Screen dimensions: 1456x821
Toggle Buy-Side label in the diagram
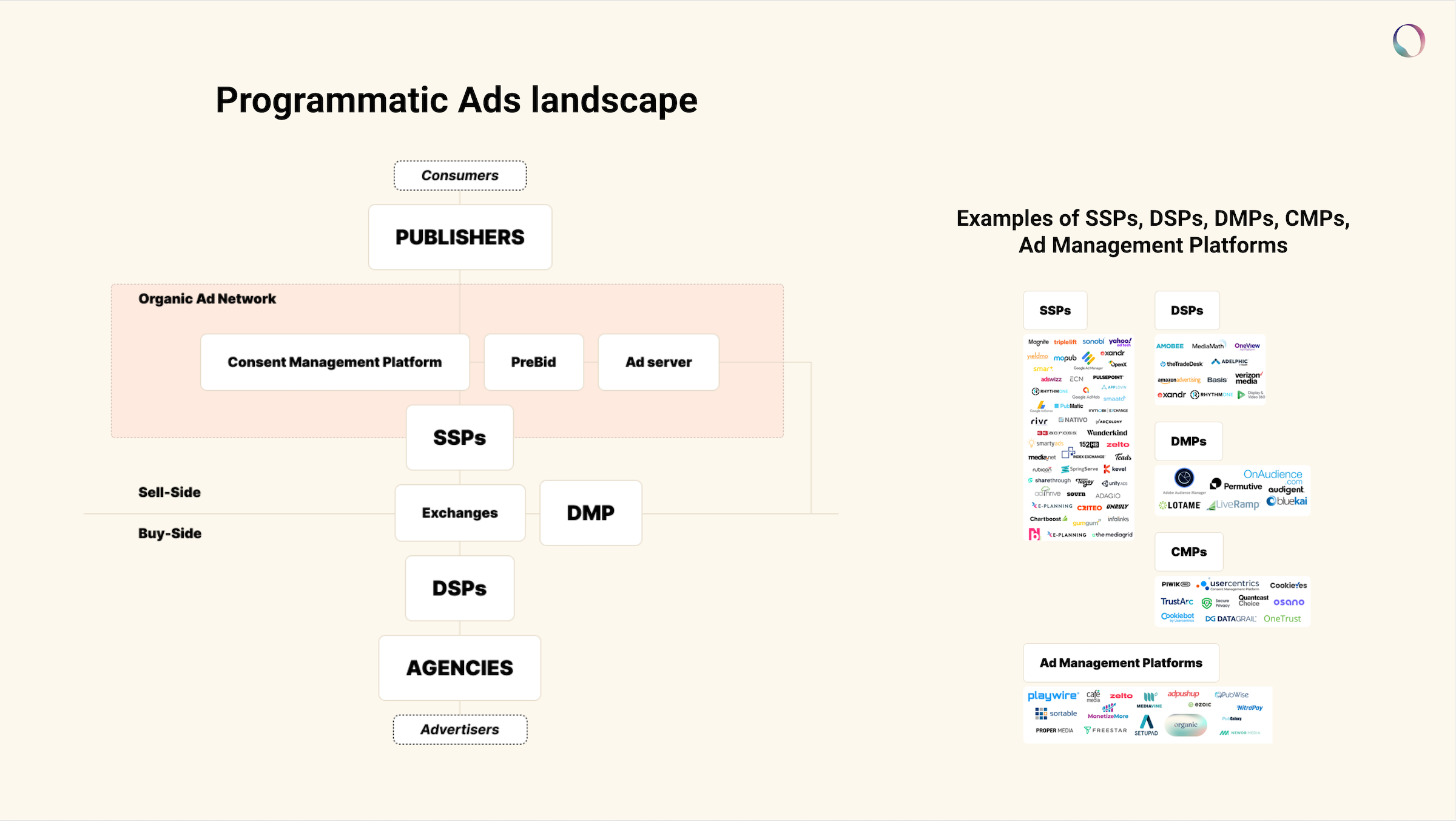170,532
